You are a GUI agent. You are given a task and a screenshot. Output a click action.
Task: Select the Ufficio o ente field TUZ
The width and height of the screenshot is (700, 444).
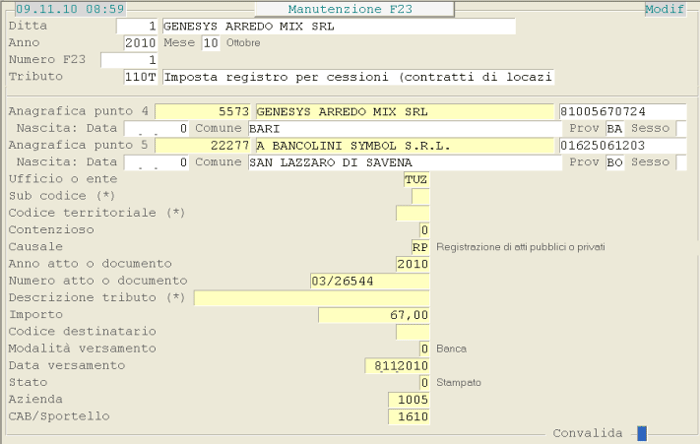click(x=415, y=180)
